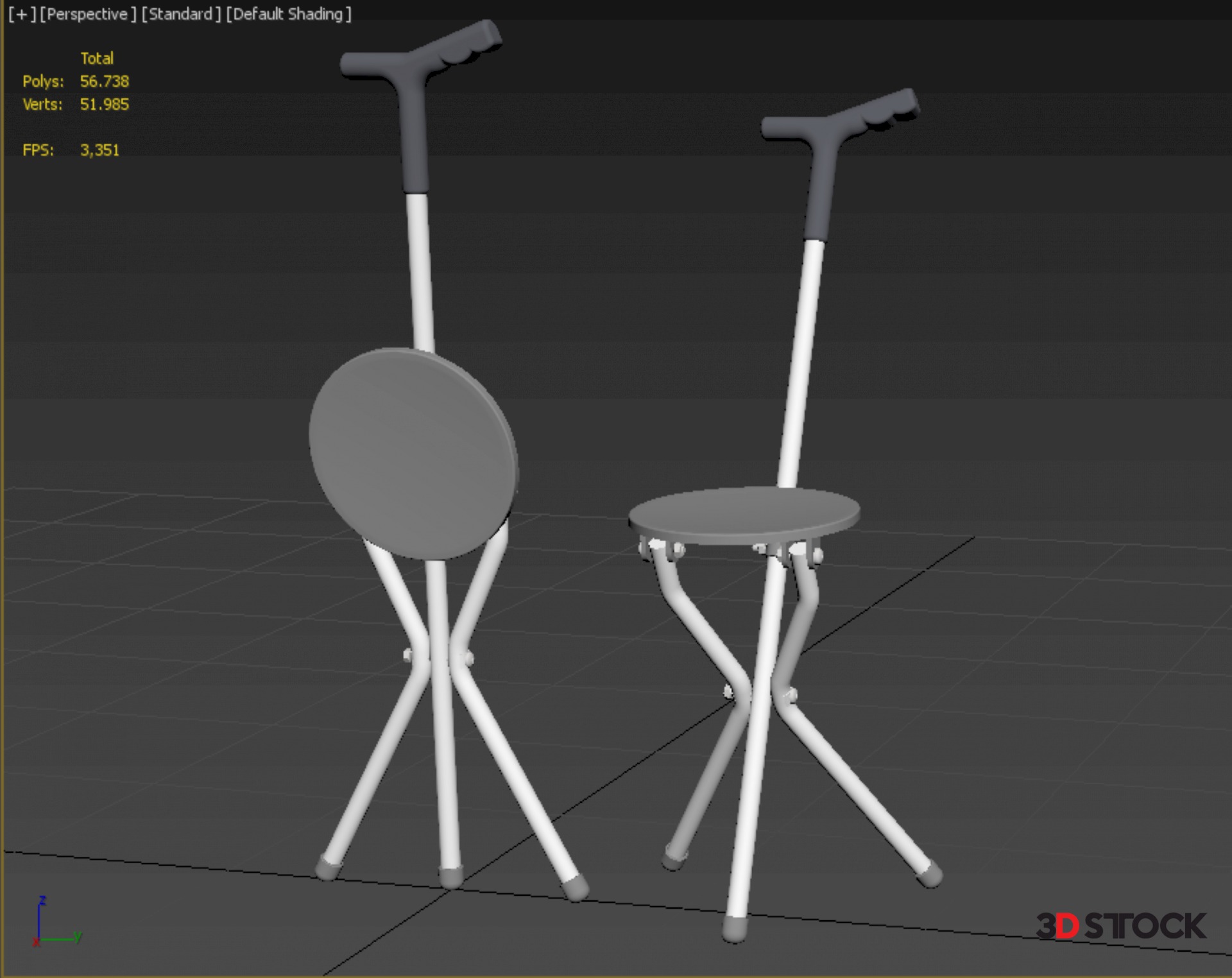Open the Perspective view menu label
Screen dimensions: 1232x978
pyautogui.click(x=88, y=14)
